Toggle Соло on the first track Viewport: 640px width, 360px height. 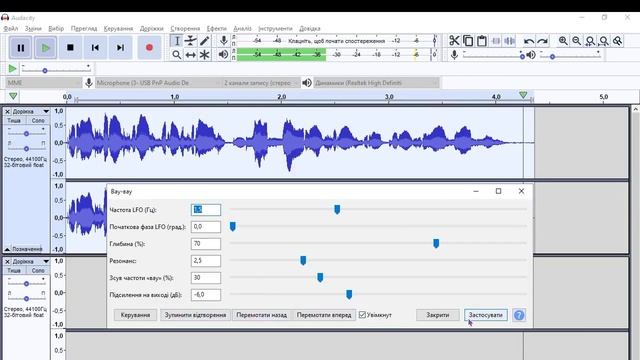38,121
